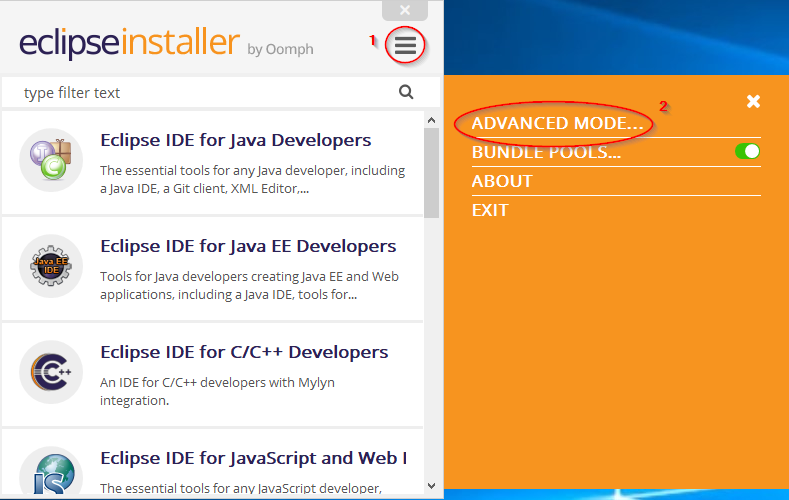Screen dimensions: 789x500
Task: Click Eclipse IDE for Java Developers title
Action: click(235, 140)
